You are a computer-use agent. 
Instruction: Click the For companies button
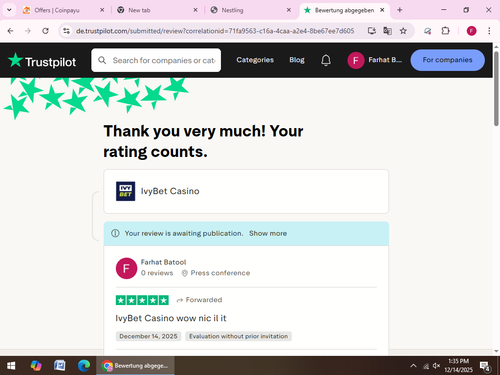447,60
